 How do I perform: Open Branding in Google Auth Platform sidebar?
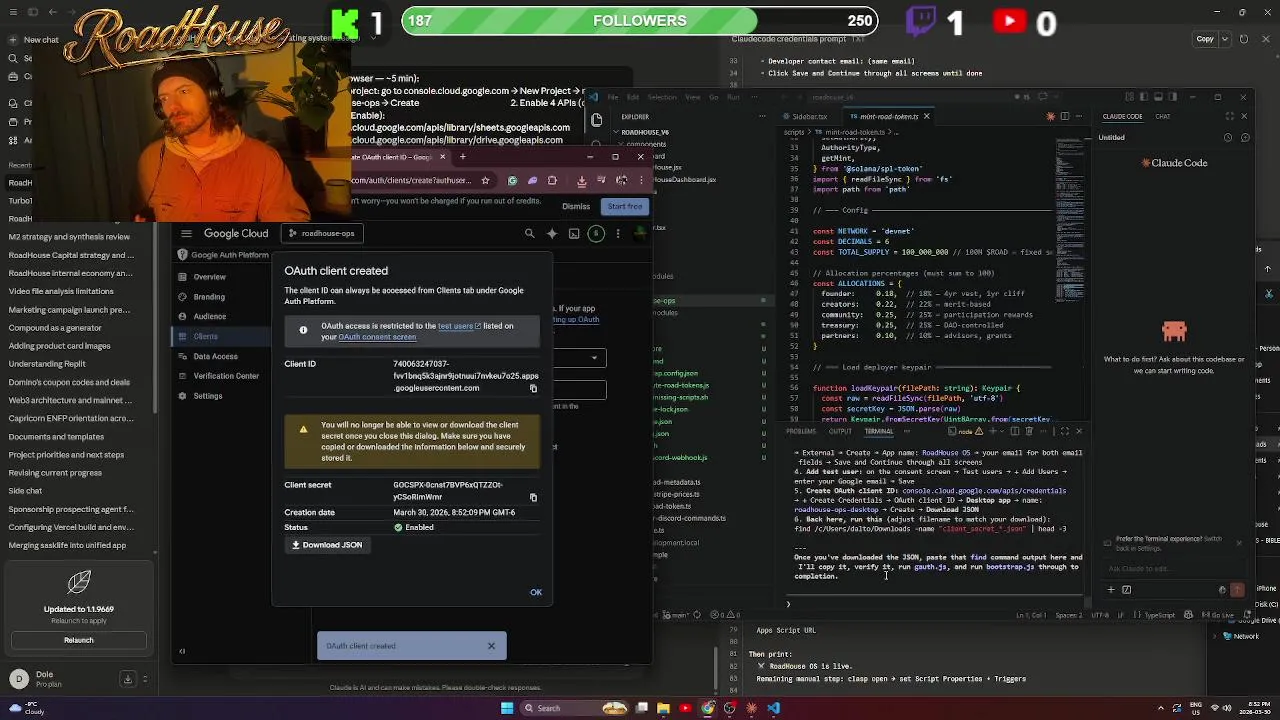point(209,296)
